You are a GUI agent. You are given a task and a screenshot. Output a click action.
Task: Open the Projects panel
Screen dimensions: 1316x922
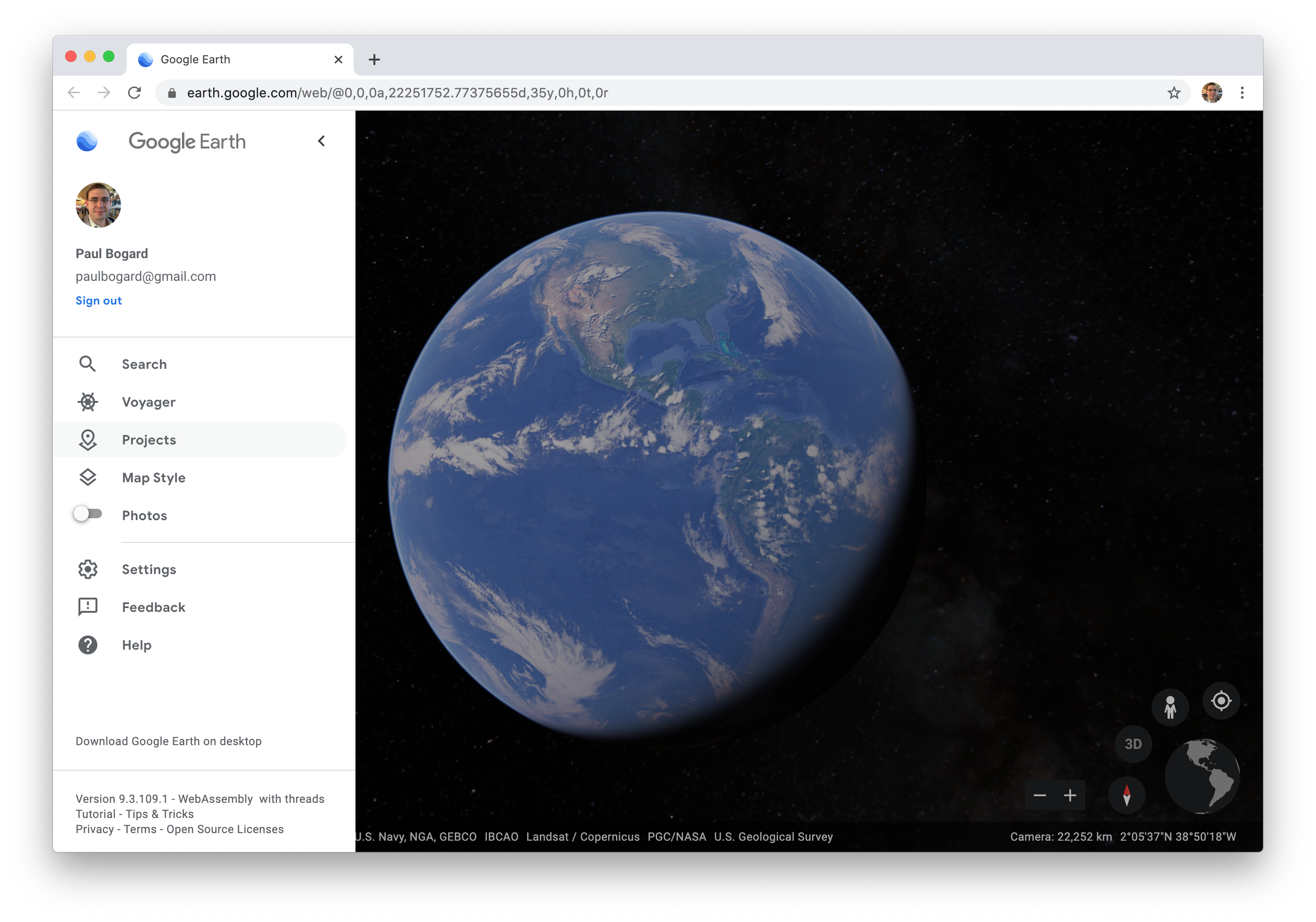click(x=148, y=440)
